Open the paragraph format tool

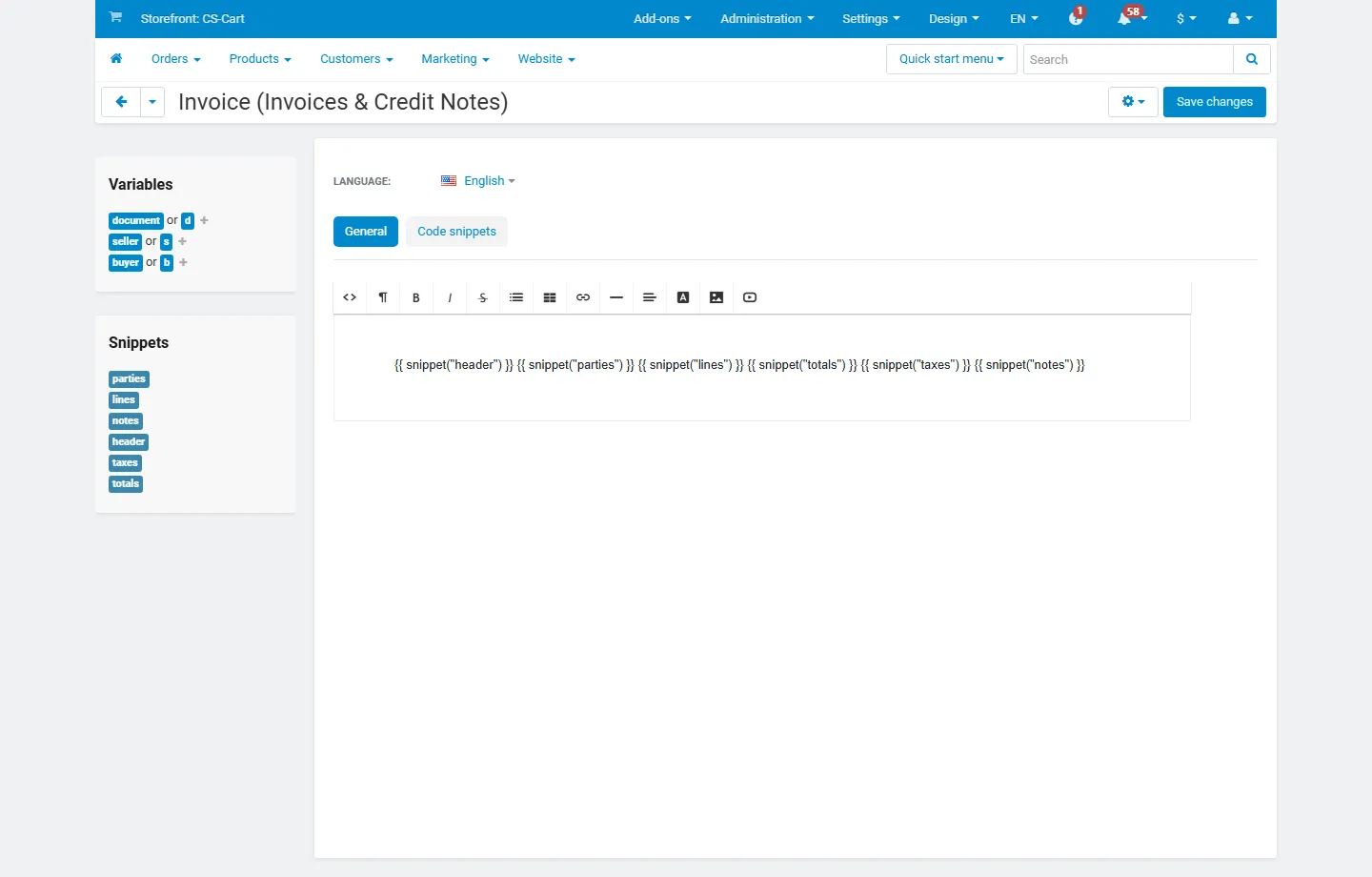coord(383,297)
